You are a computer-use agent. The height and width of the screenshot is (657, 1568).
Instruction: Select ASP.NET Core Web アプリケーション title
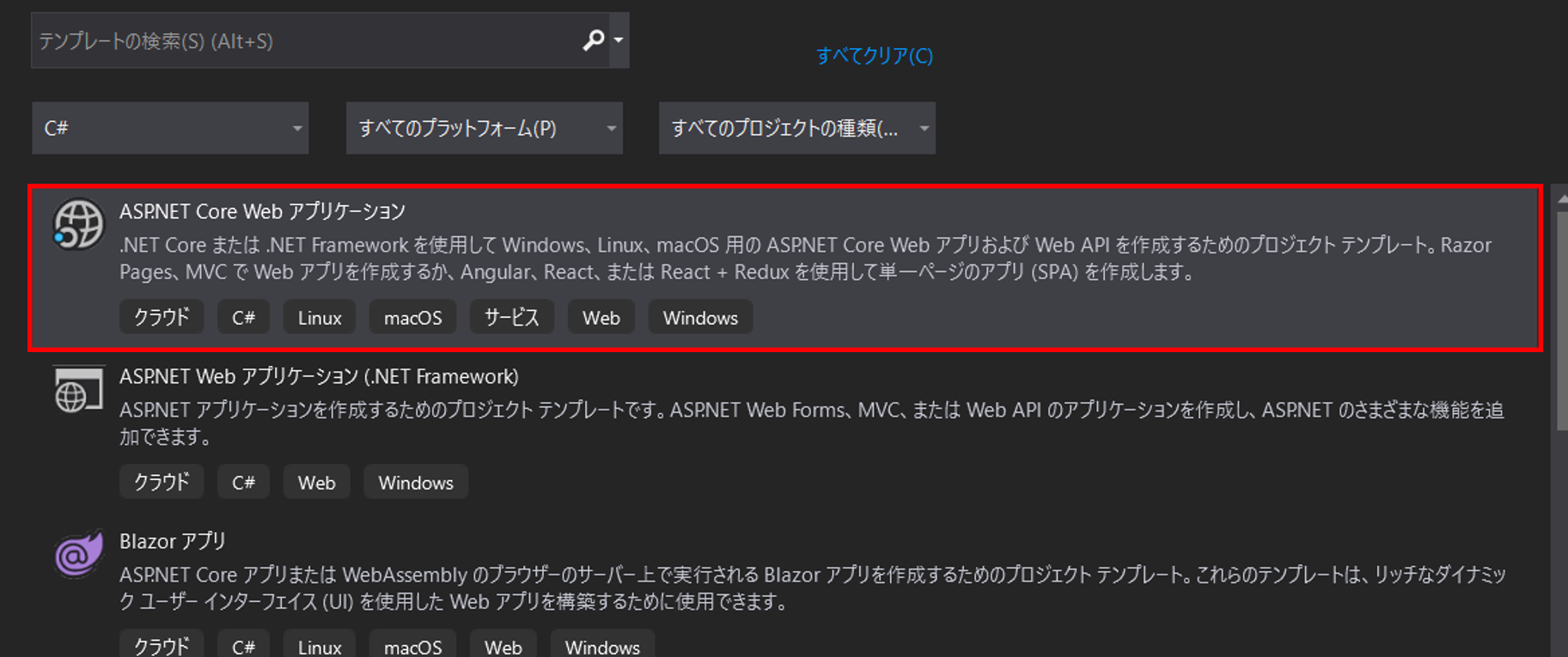262,210
